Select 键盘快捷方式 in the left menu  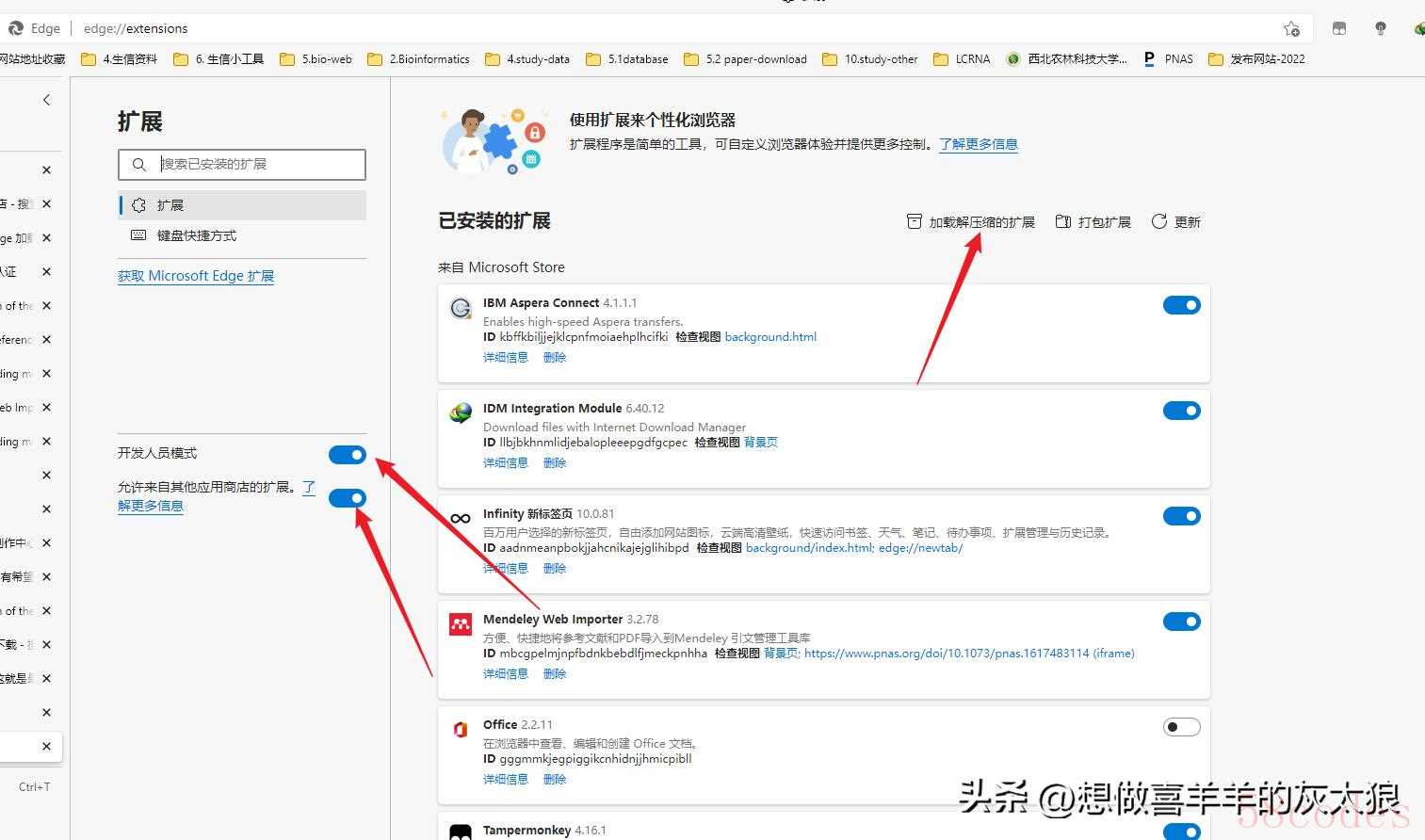coord(196,235)
